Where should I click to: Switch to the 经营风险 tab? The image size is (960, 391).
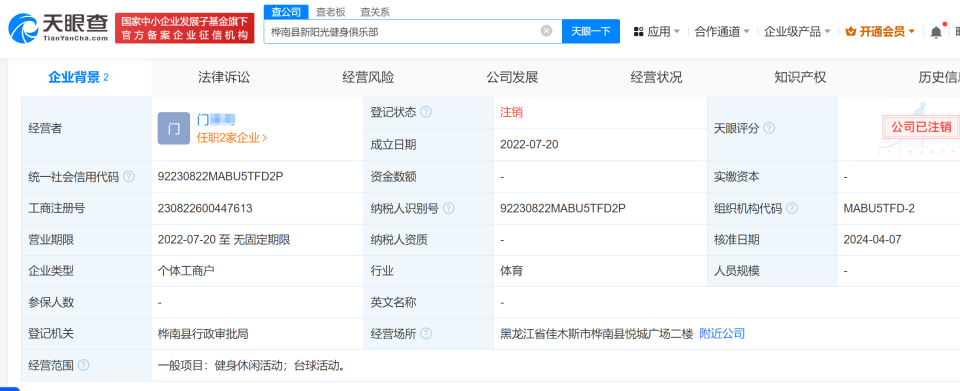[x=368, y=78]
